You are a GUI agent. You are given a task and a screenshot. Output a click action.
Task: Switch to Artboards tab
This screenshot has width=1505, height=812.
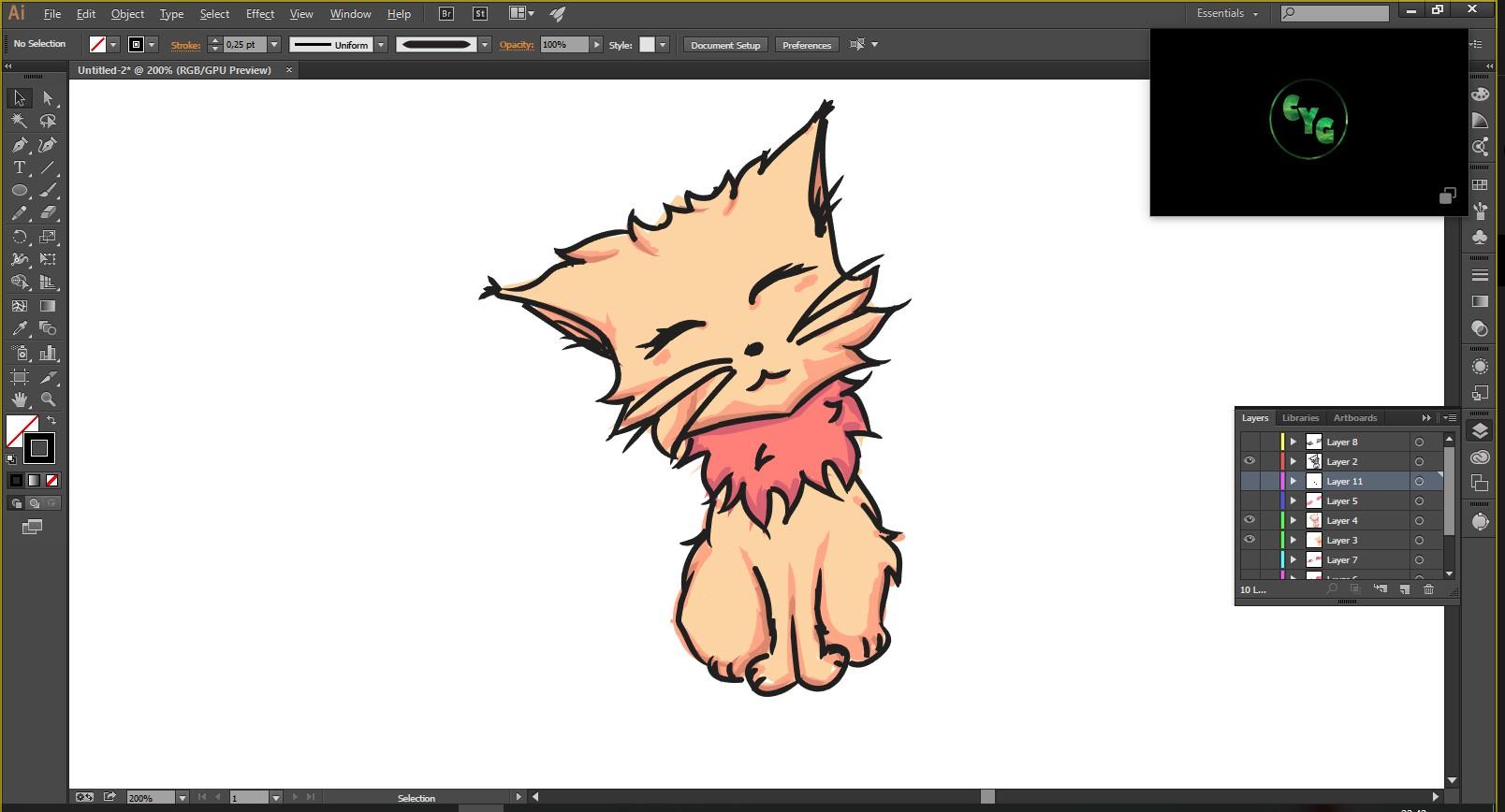pos(1355,418)
